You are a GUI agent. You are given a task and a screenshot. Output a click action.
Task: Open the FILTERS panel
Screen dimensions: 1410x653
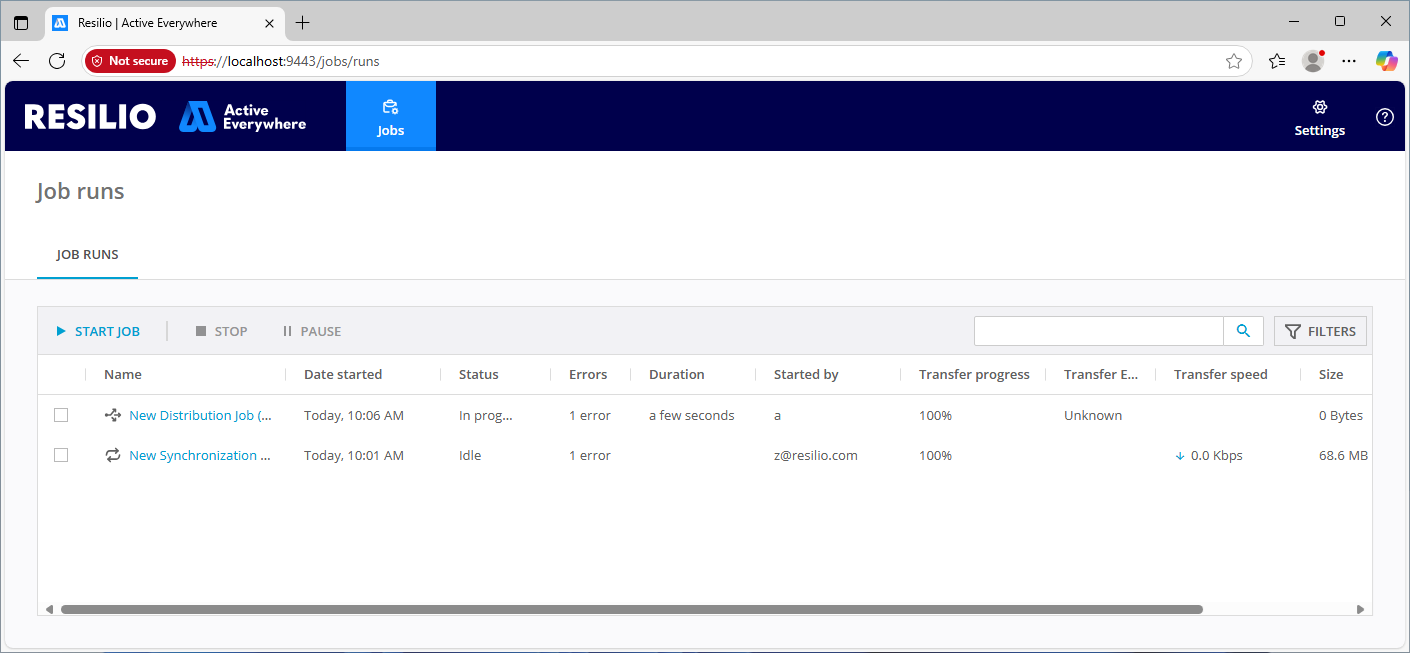tap(1320, 331)
